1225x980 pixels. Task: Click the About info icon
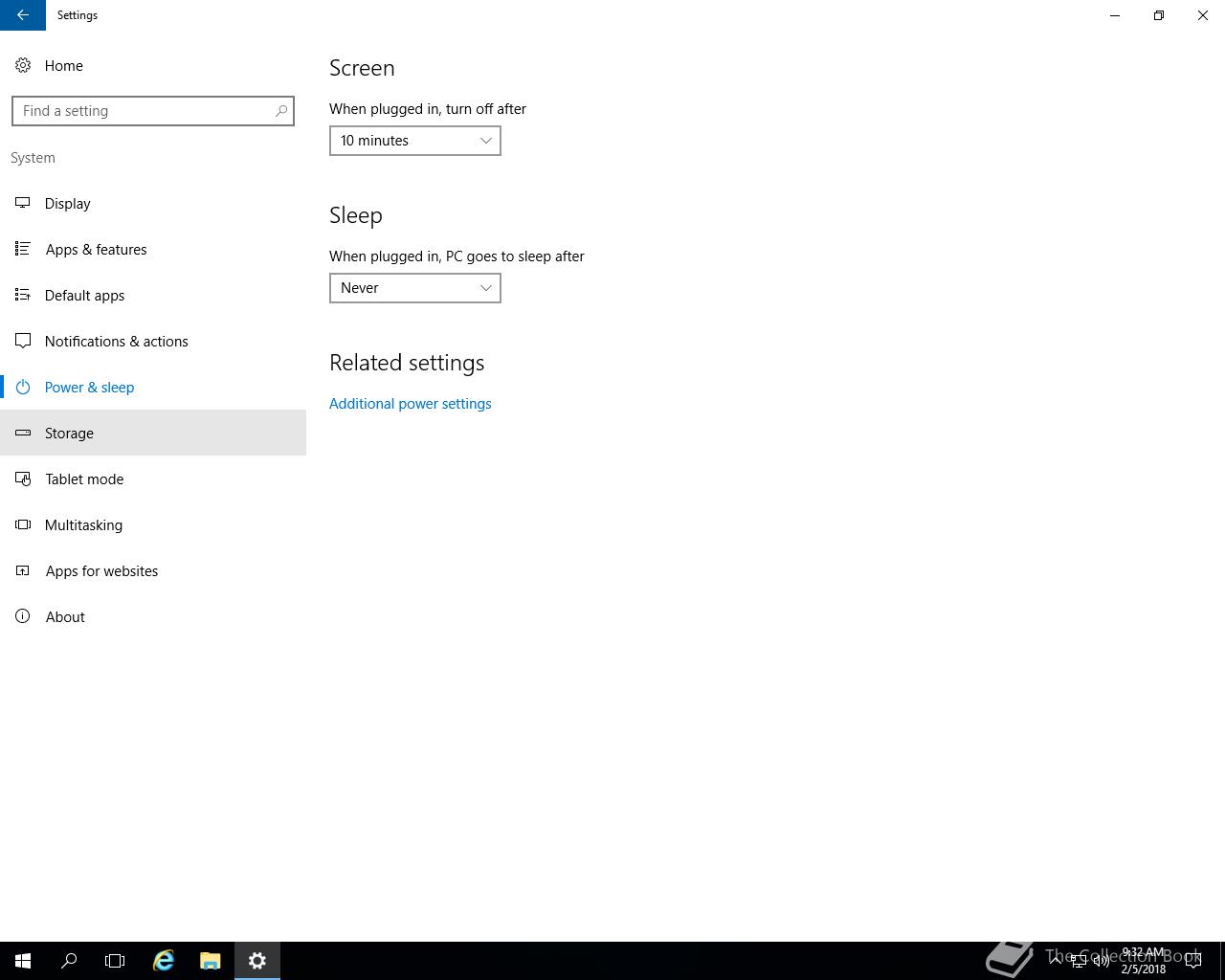click(x=23, y=616)
